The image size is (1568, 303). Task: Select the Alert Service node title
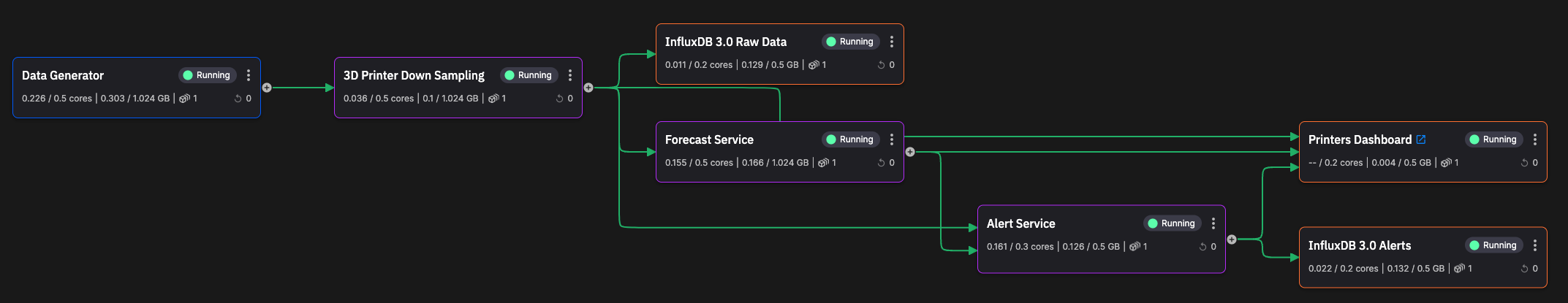click(1020, 223)
